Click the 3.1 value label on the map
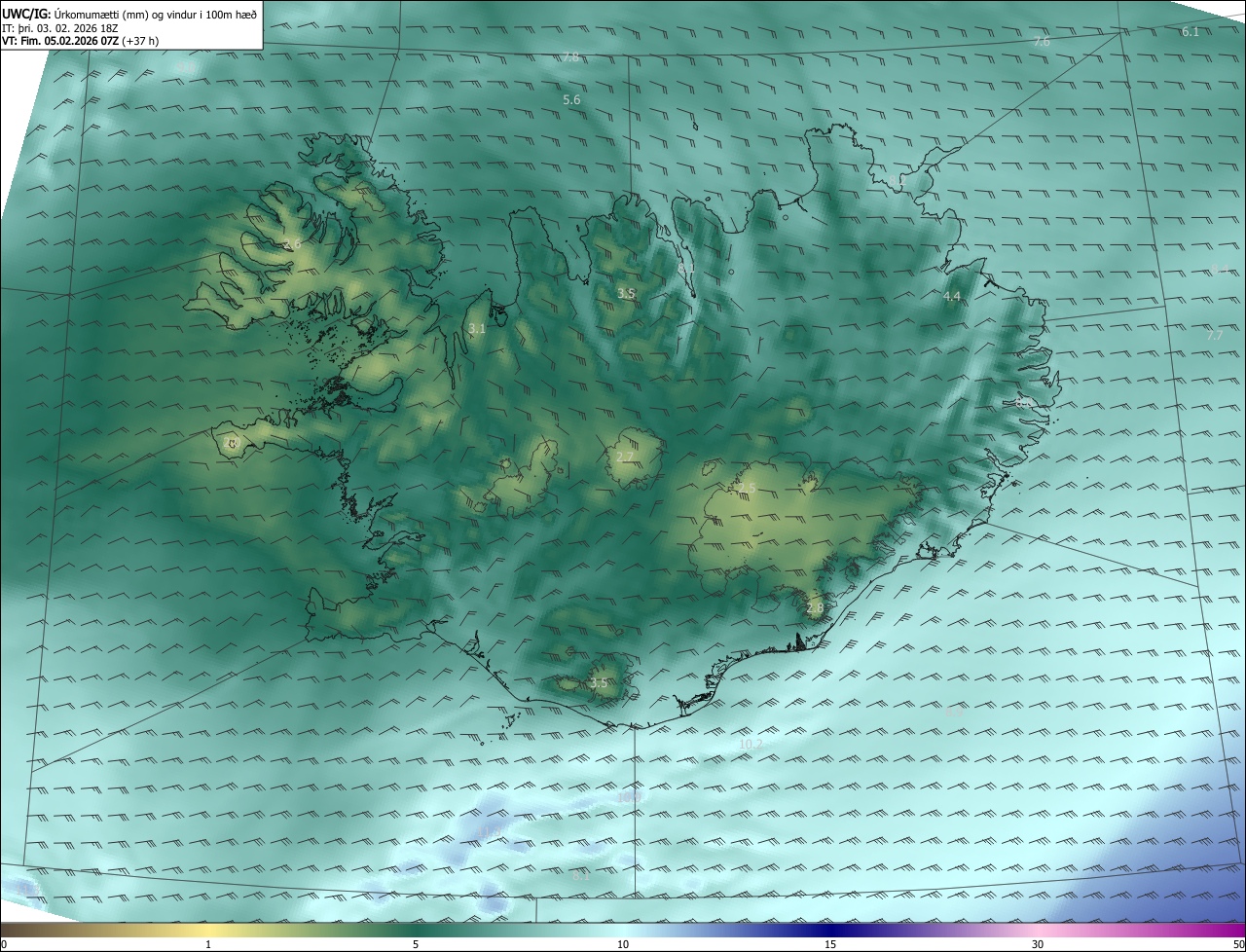Screen dimensions: 1246x952 point(477,329)
